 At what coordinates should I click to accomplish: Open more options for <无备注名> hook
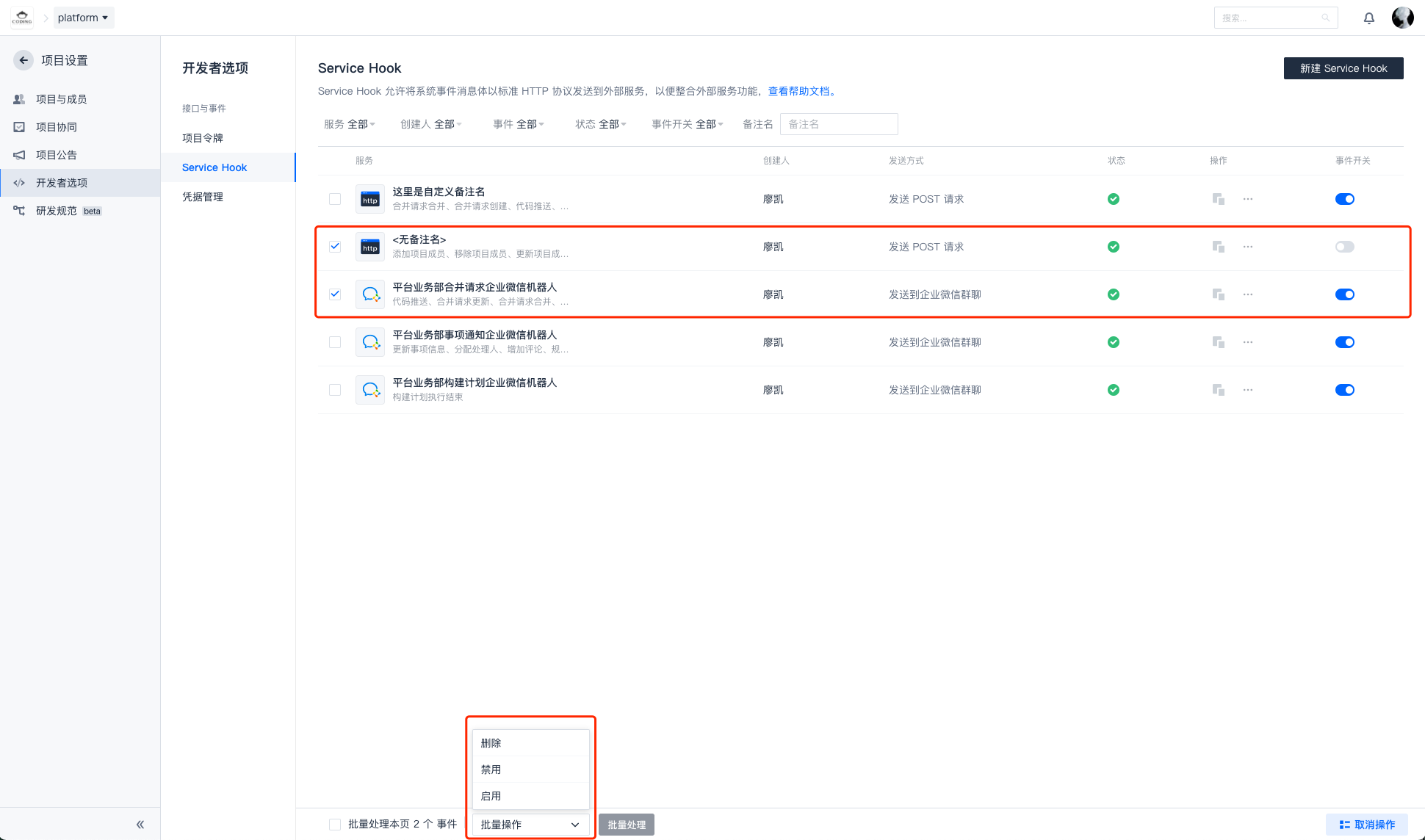[x=1248, y=247]
